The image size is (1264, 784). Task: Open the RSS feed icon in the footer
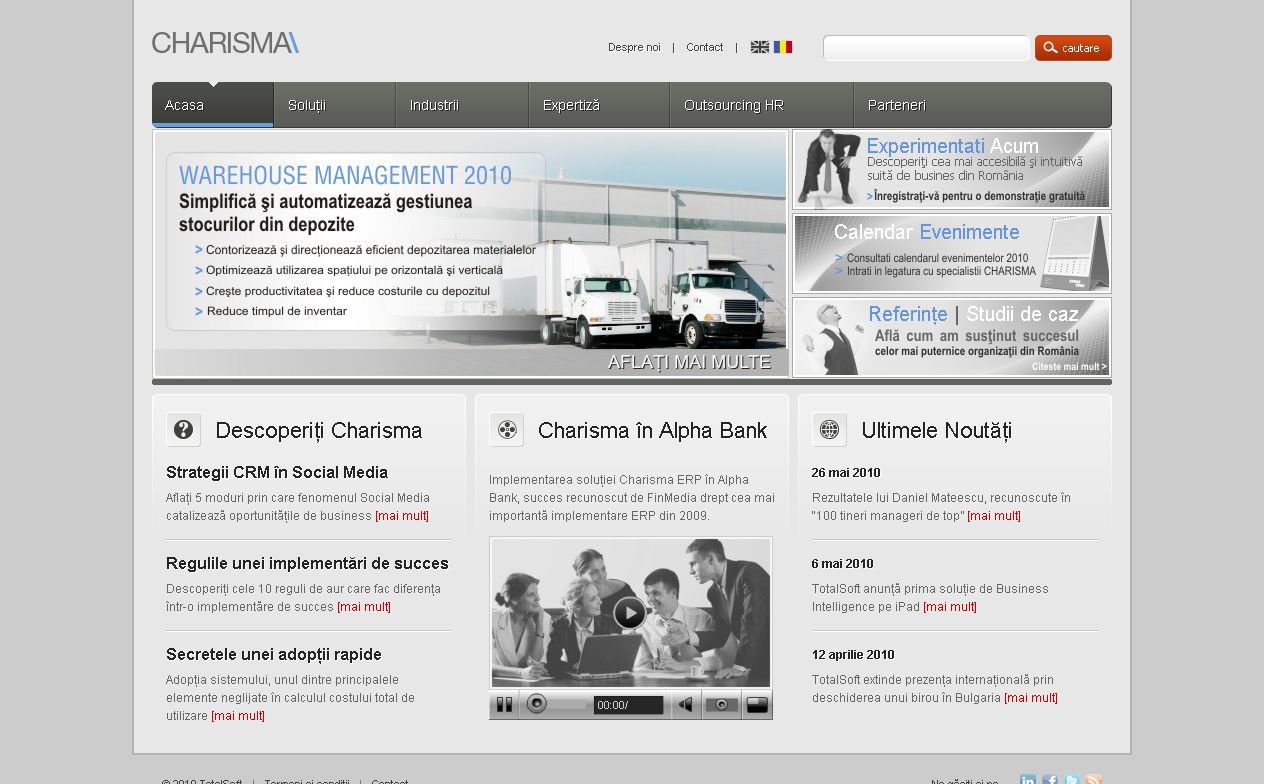tap(1094, 780)
